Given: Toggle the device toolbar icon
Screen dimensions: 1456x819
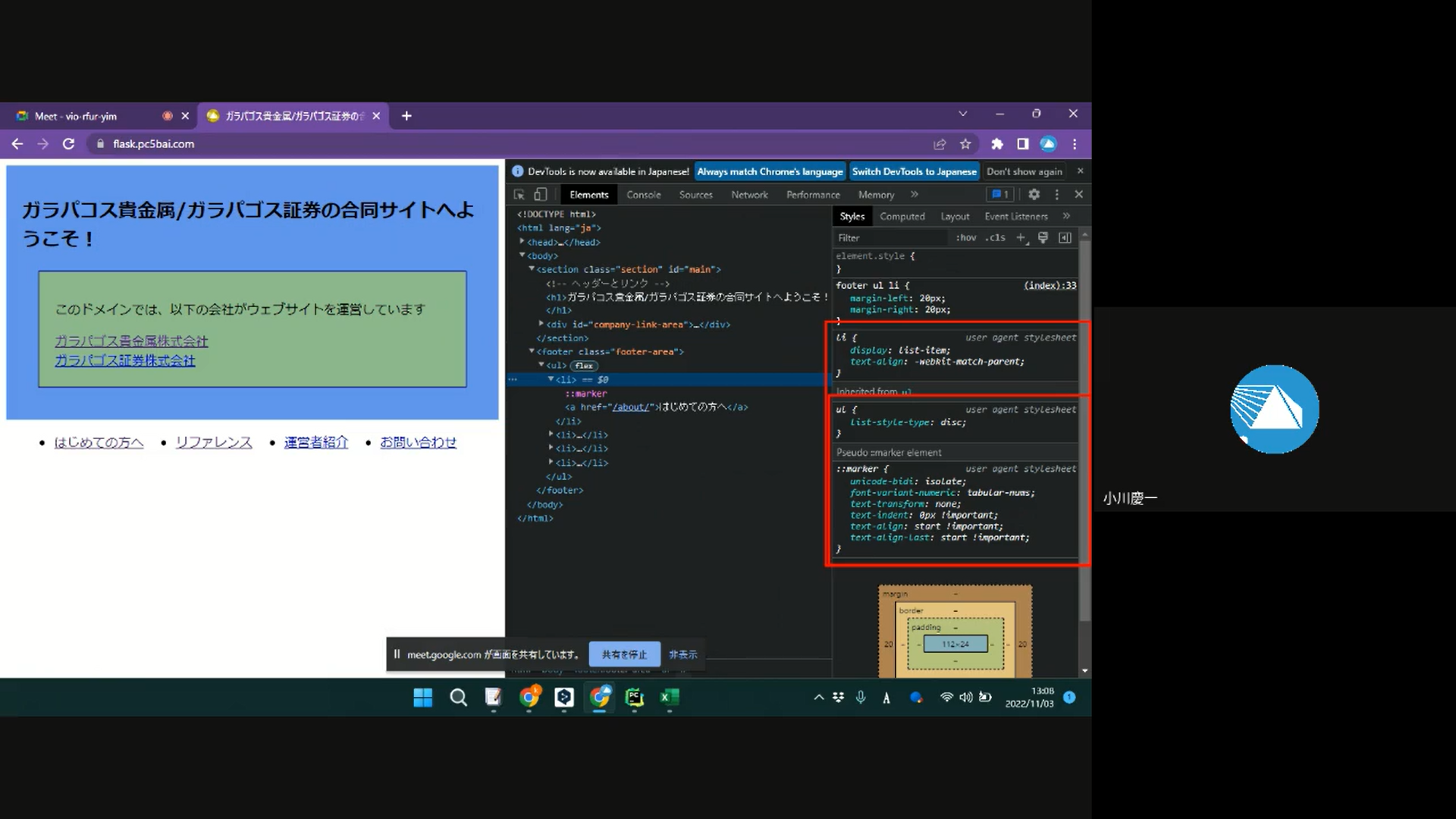Looking at the screenshot, I should click(x=540, y=195).
